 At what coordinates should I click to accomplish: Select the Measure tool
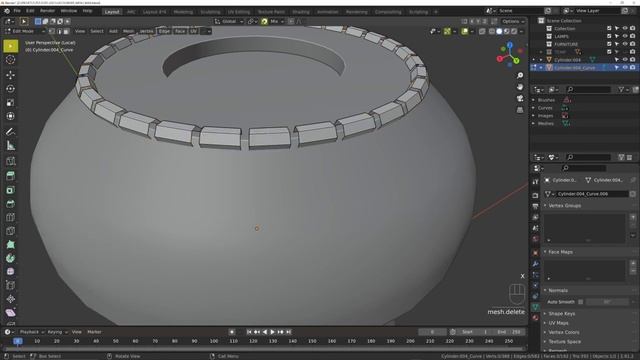tap(11, 145)
